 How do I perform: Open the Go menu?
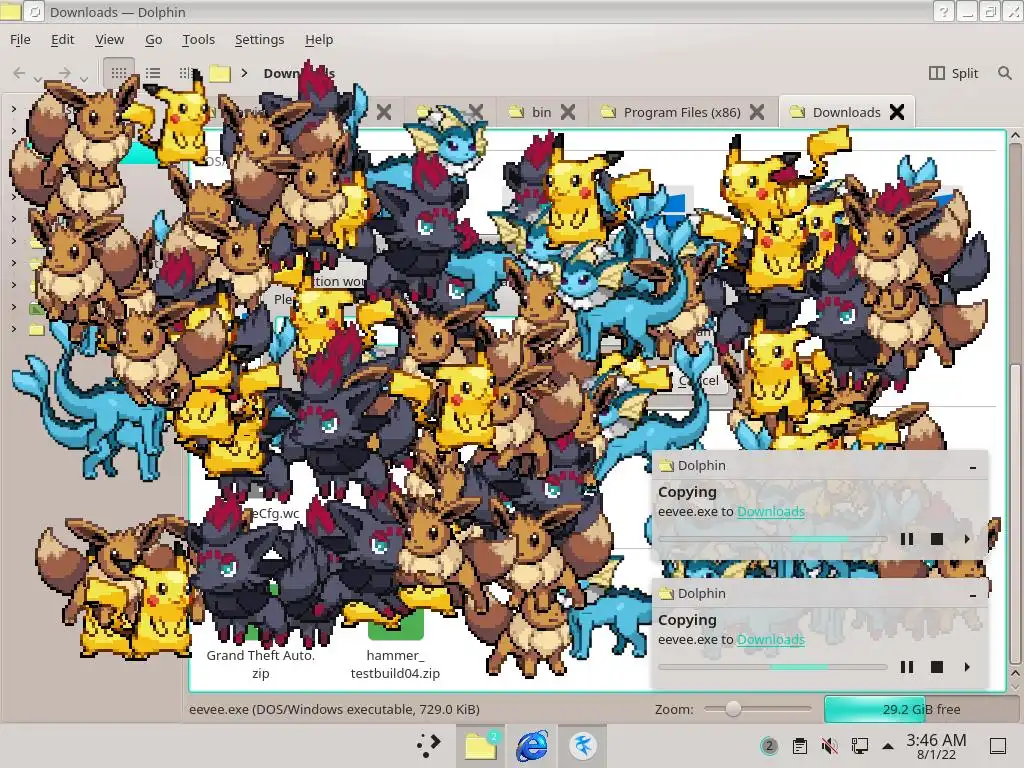(153, 39)
